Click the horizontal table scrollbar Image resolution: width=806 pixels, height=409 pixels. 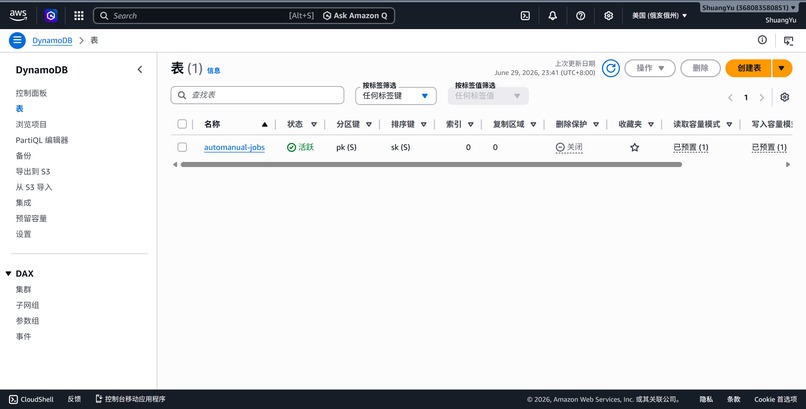(431, 164)
